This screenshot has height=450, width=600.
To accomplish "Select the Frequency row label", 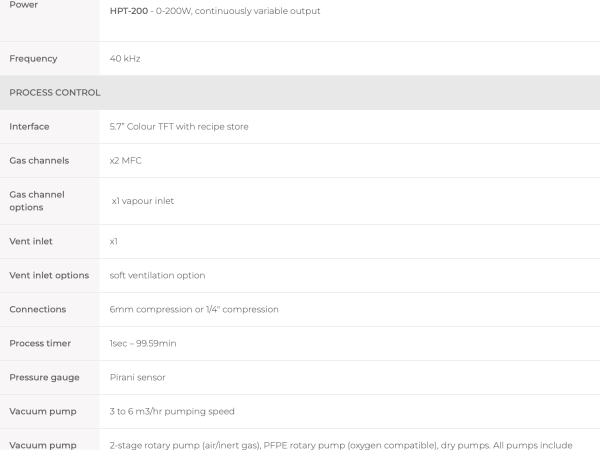I will click(33, 59).
